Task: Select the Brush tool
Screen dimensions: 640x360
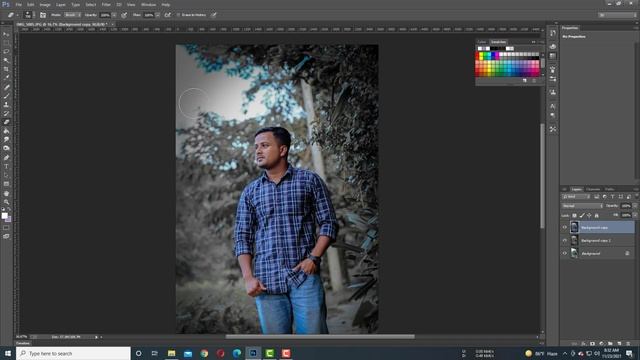Action: coord(6,96)
